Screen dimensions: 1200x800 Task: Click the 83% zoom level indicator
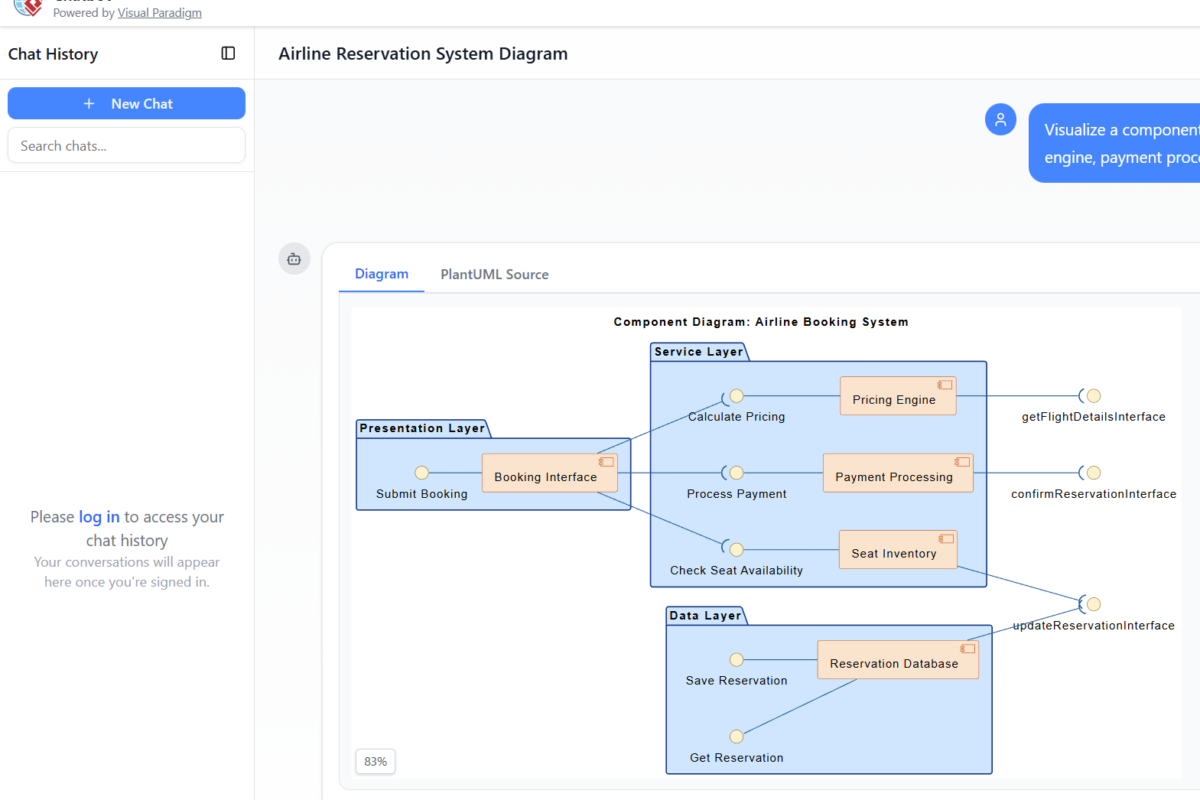click(x=375, y=761)
